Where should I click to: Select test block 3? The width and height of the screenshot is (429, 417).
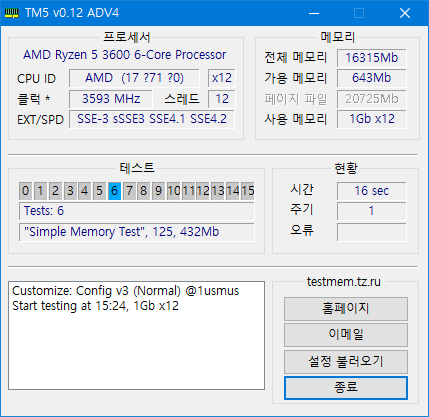70,191
